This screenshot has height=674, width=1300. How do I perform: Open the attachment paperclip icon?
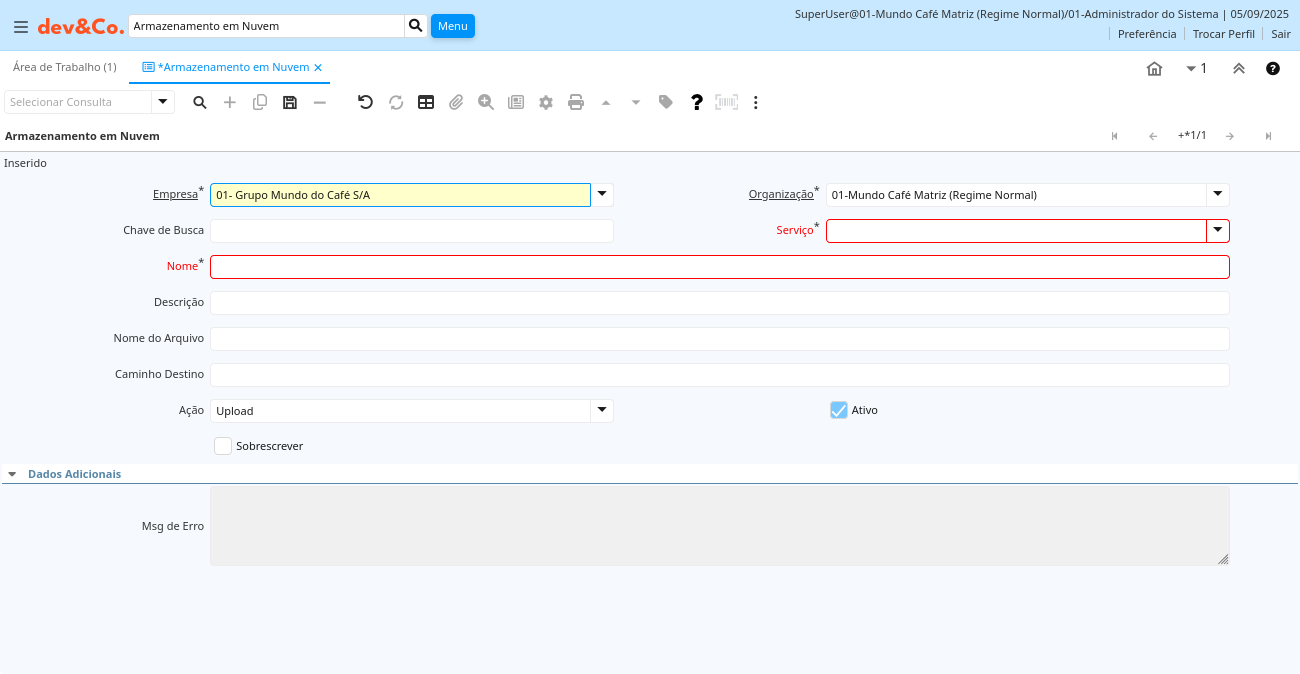click(456, 102)
